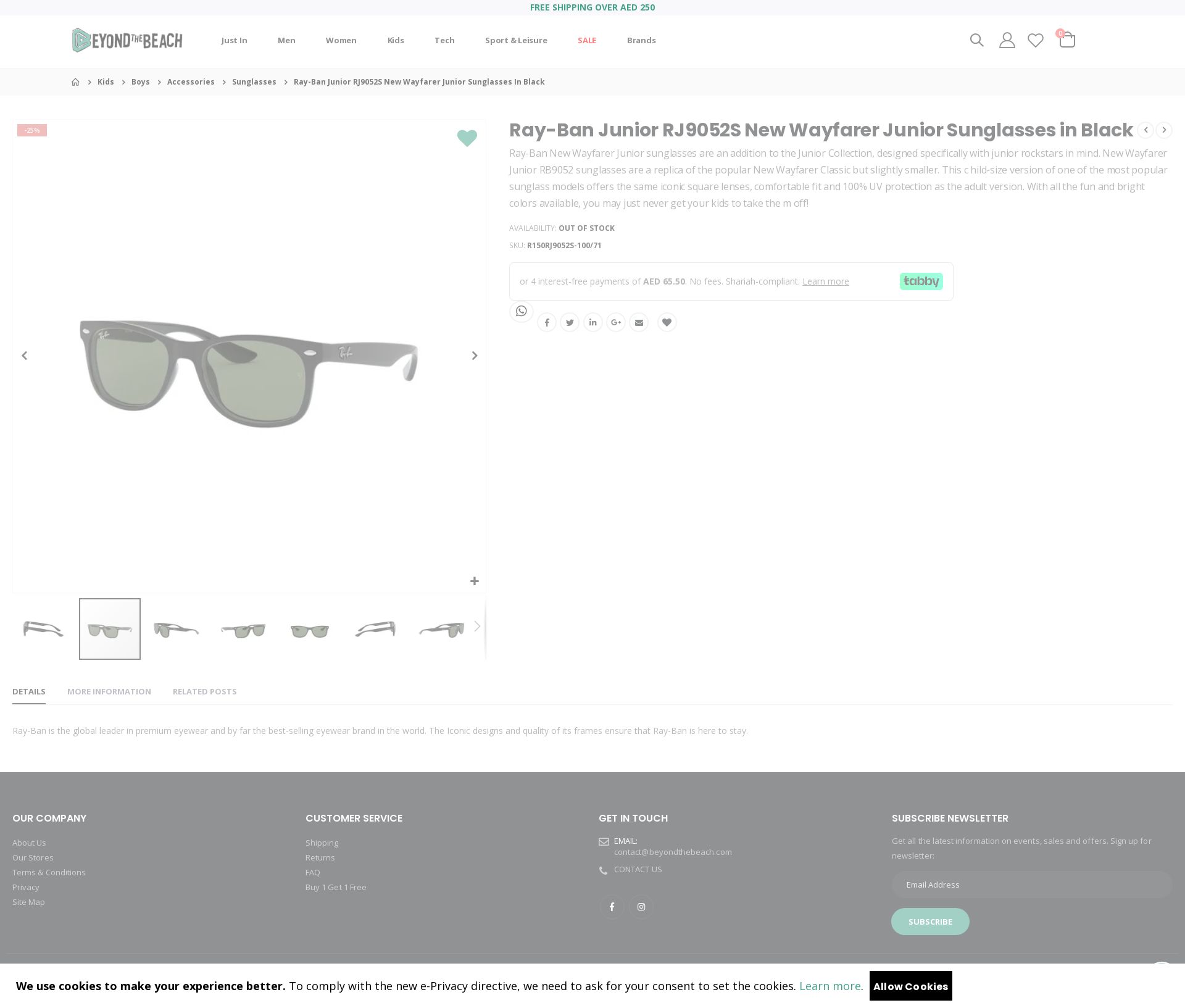
Task: Click contact@beyondthebeach.com email link
Action: [673, 852]
